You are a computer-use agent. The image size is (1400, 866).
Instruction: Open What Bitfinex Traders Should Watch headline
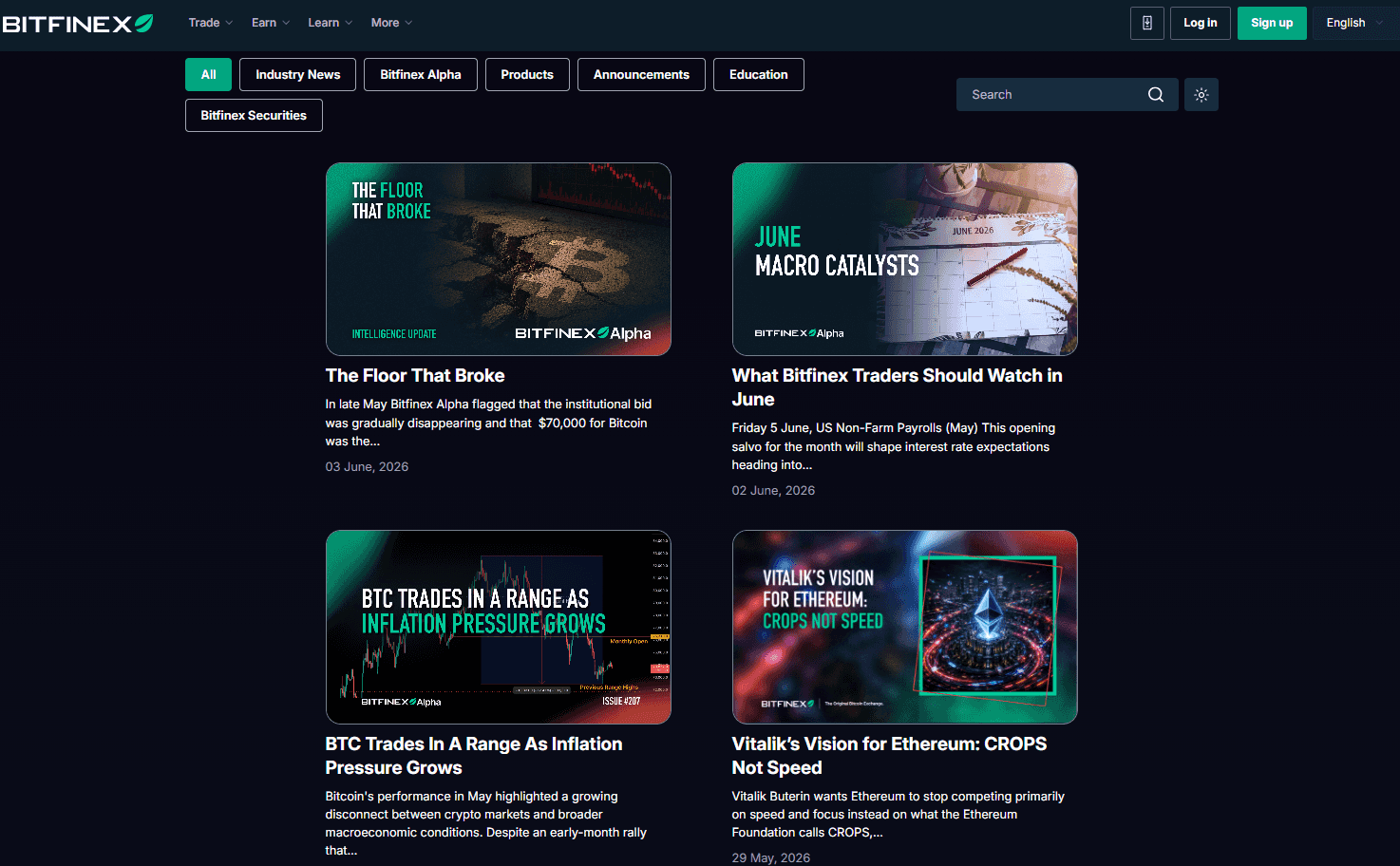tap(897, 387)
